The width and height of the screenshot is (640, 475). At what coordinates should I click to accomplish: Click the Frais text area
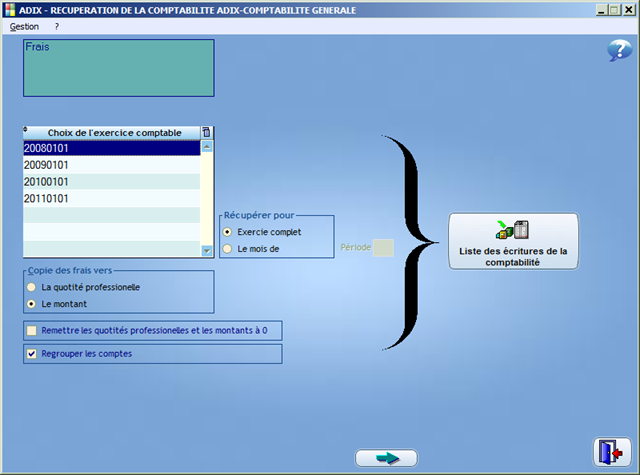[119, 68]
